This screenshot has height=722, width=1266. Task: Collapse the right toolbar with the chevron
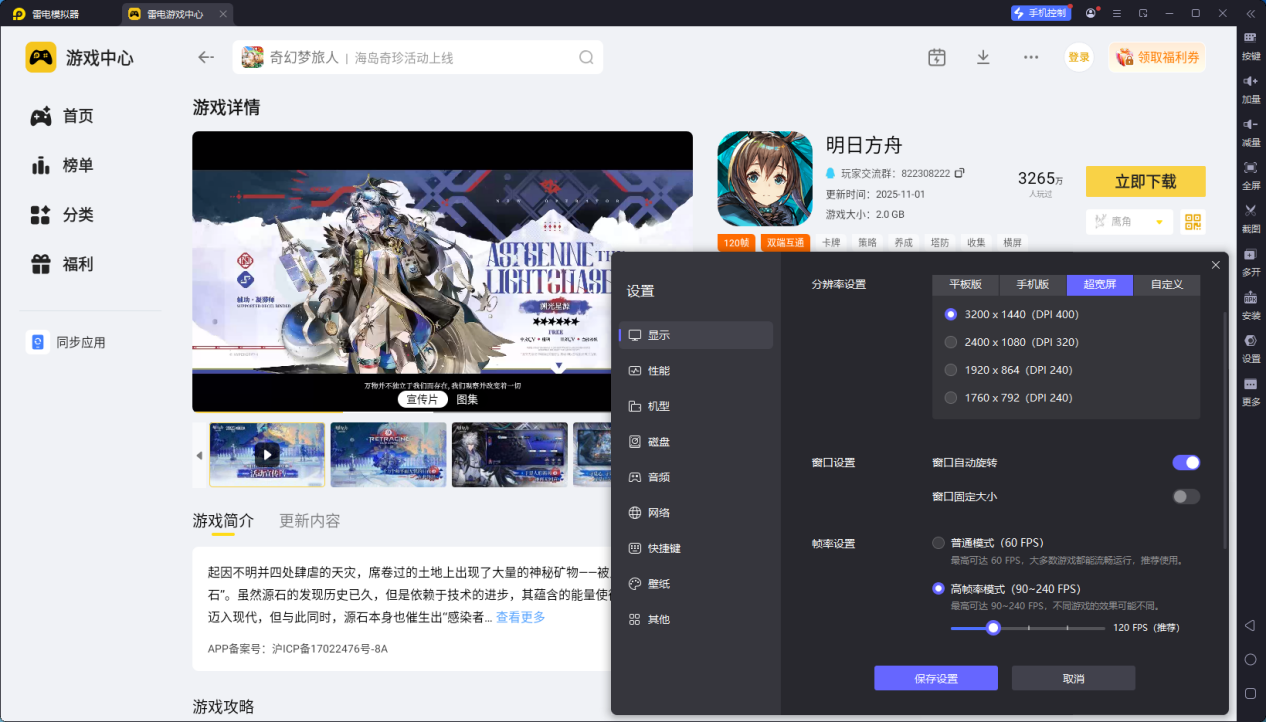[x=1249, y=13]
